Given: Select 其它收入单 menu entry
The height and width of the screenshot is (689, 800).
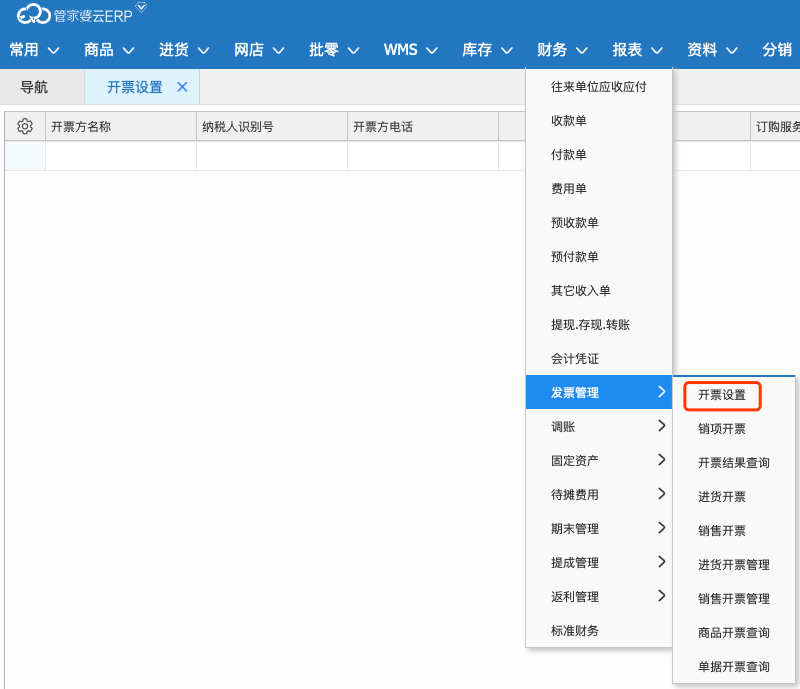Looking at the screenshot, I should pos(598,291).
